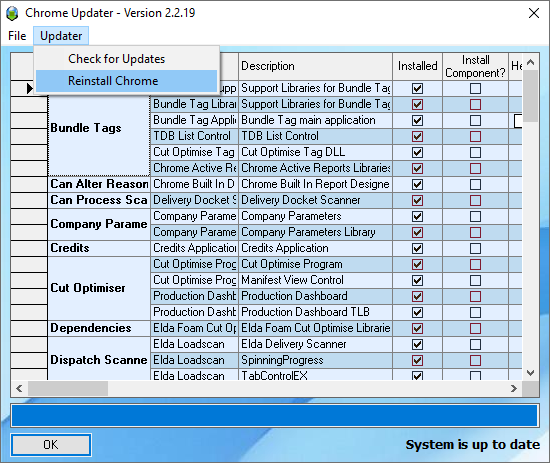Toggle Installed checkbox for Cut Optimise Tag DLL
This screenshot has width=550, height=463.
417,152
